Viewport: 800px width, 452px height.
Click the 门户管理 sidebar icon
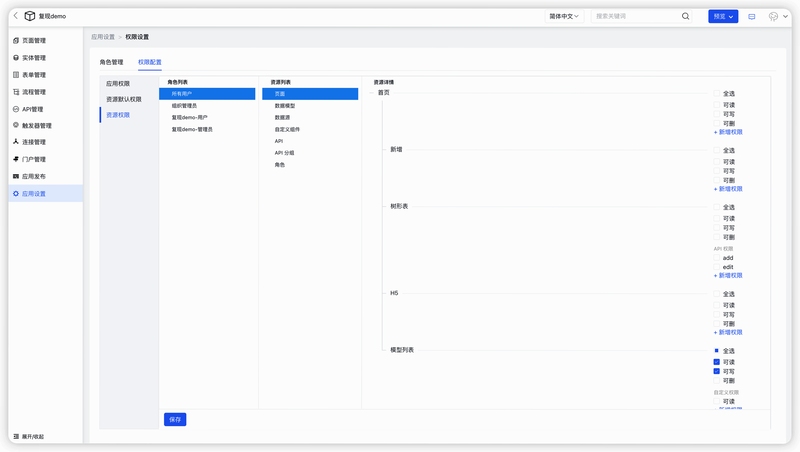16,159
